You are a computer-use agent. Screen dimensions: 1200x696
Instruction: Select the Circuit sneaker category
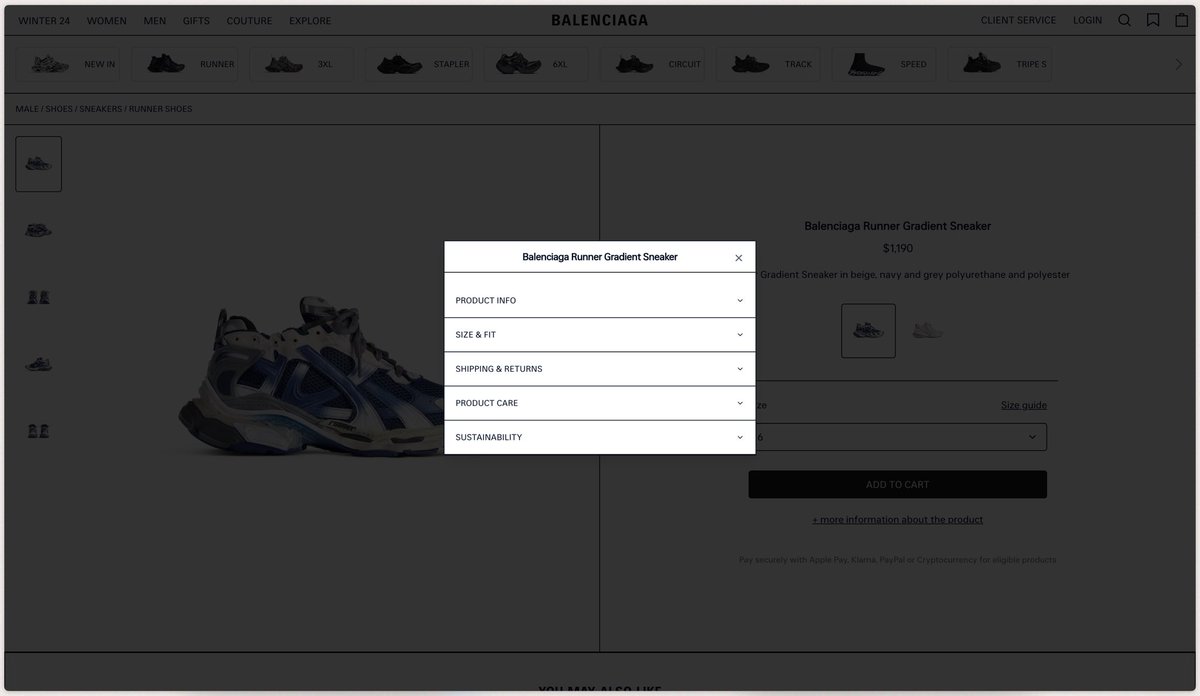tap(652, 64)
